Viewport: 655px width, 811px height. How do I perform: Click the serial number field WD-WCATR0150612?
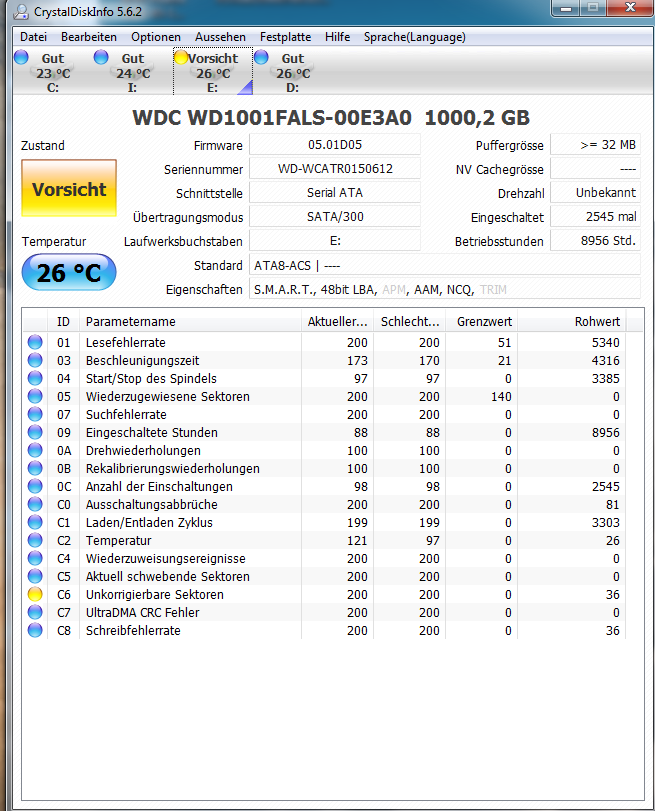pos(335,169)
